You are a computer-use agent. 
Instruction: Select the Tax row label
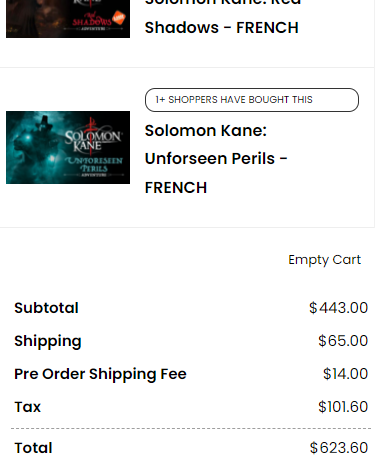tap(27, 407)
